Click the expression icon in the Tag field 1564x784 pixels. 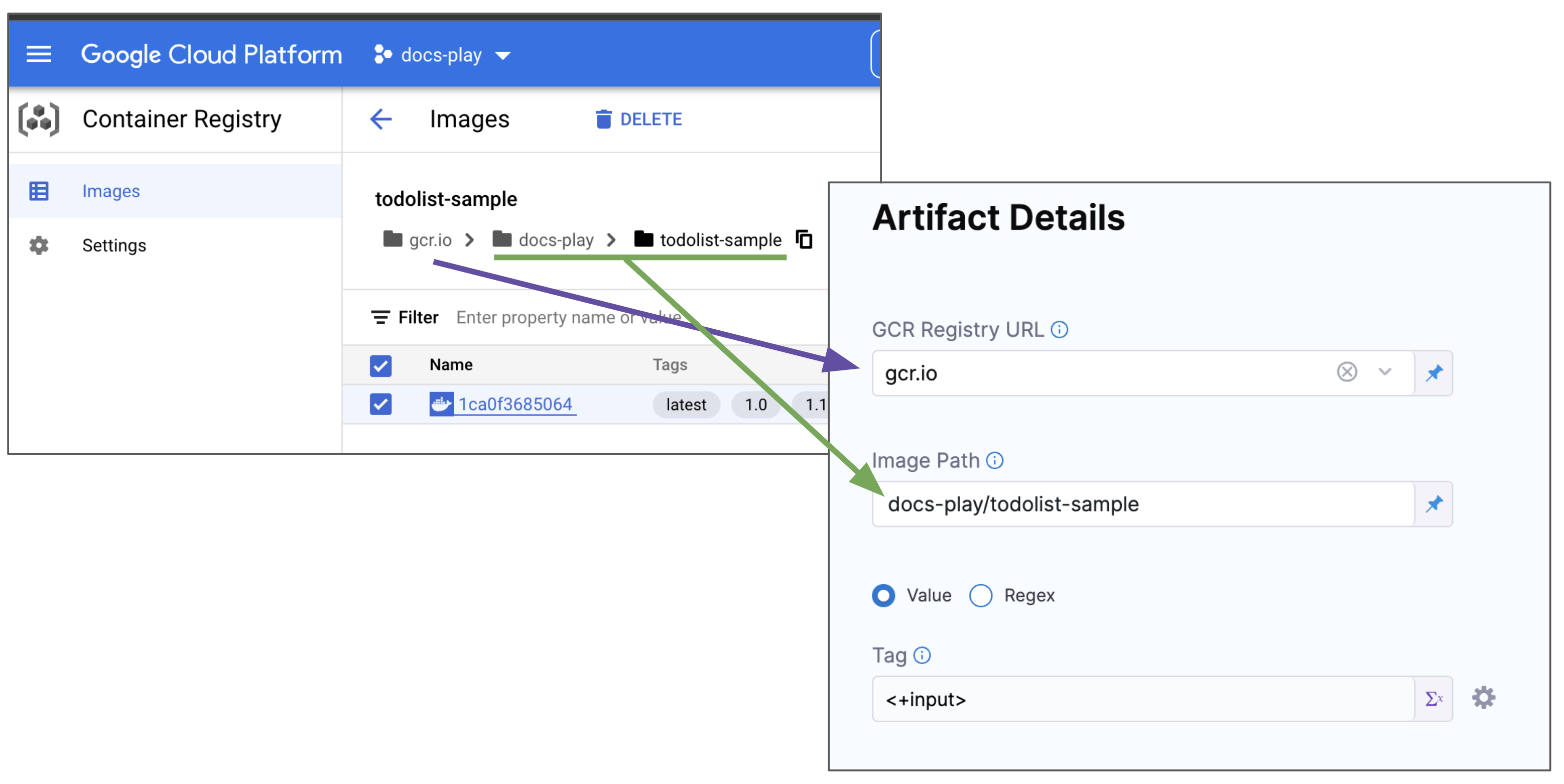[1433, 699]
